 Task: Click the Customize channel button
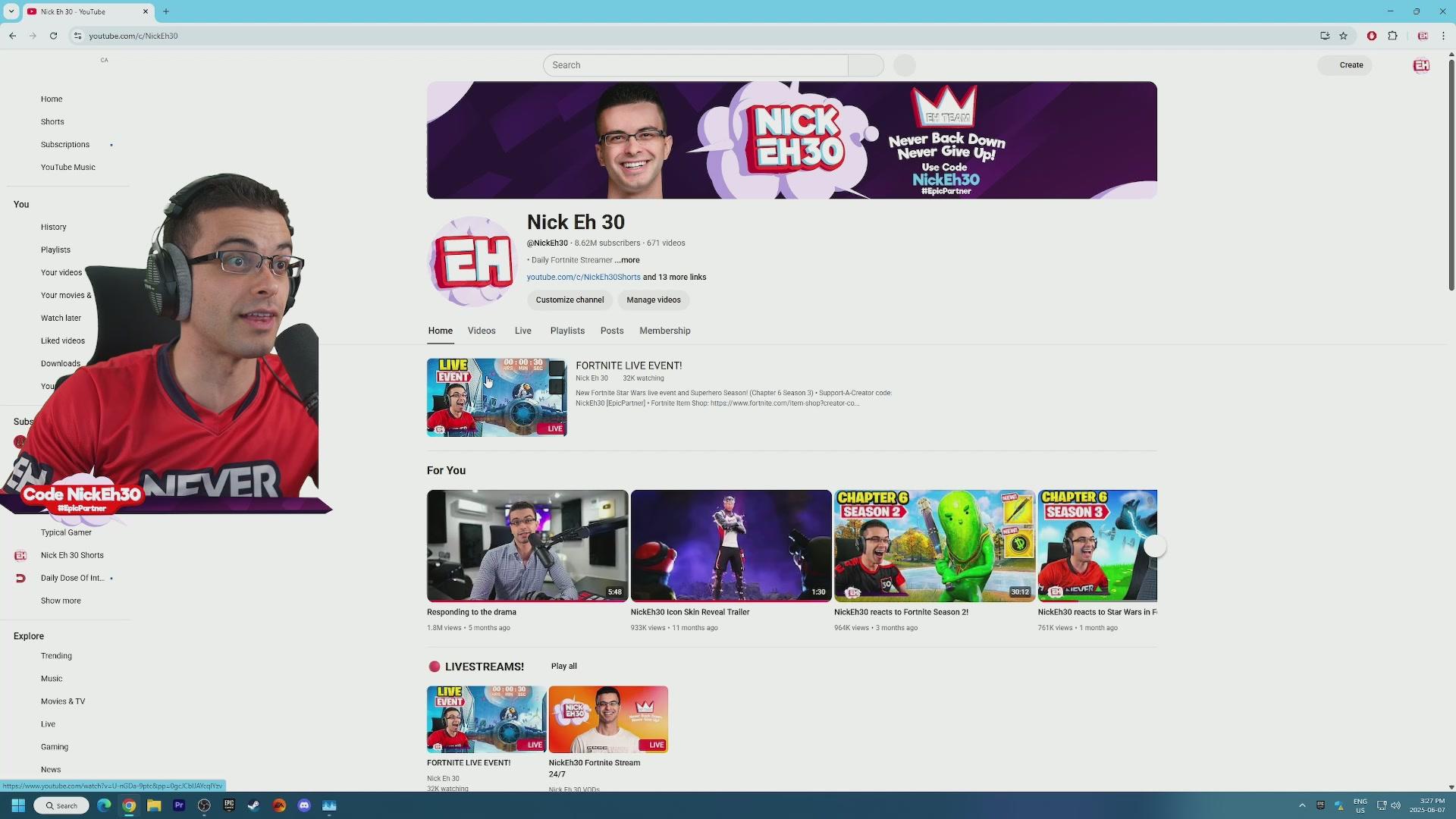pos(570,300)
